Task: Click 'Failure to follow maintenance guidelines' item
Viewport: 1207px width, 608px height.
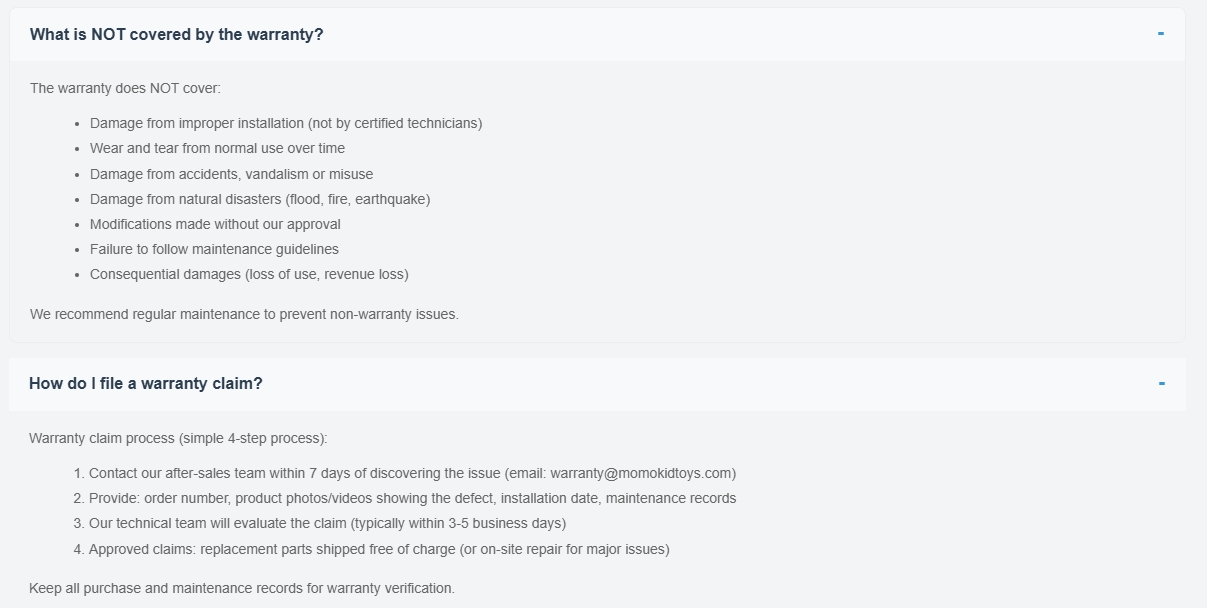Action: [214, 250]
